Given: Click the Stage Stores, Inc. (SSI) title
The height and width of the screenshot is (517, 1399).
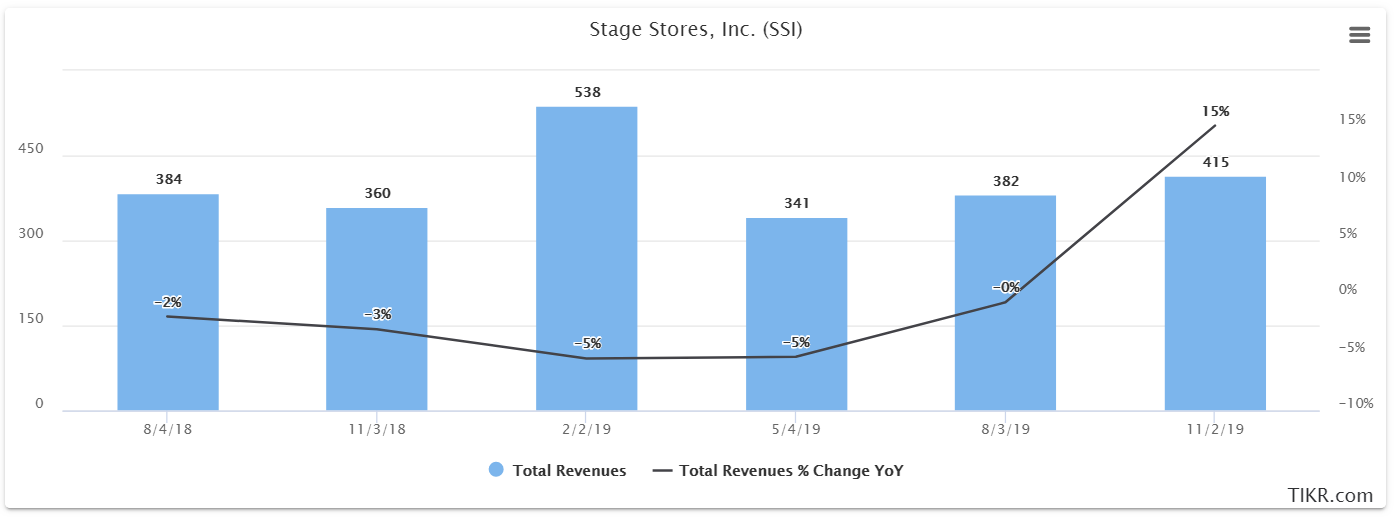Looking at the screenshot, I should pyautogui.click(x=696, y=30).
